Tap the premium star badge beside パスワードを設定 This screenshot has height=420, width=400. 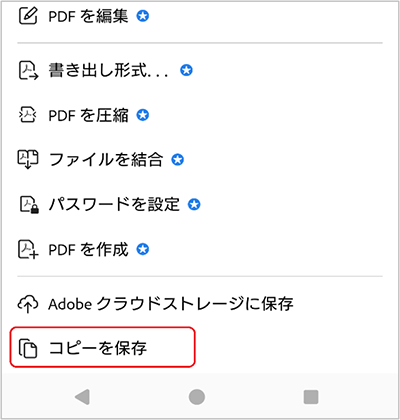coord(194,204)
